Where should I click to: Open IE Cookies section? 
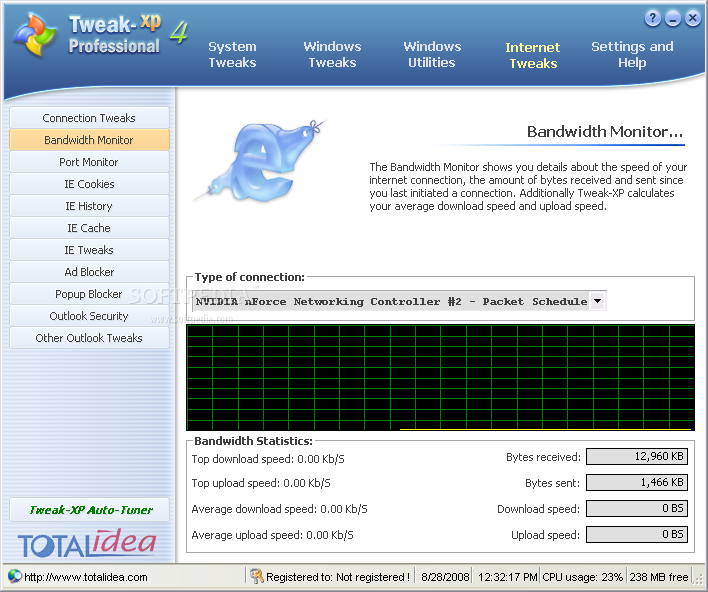point(89,184)
